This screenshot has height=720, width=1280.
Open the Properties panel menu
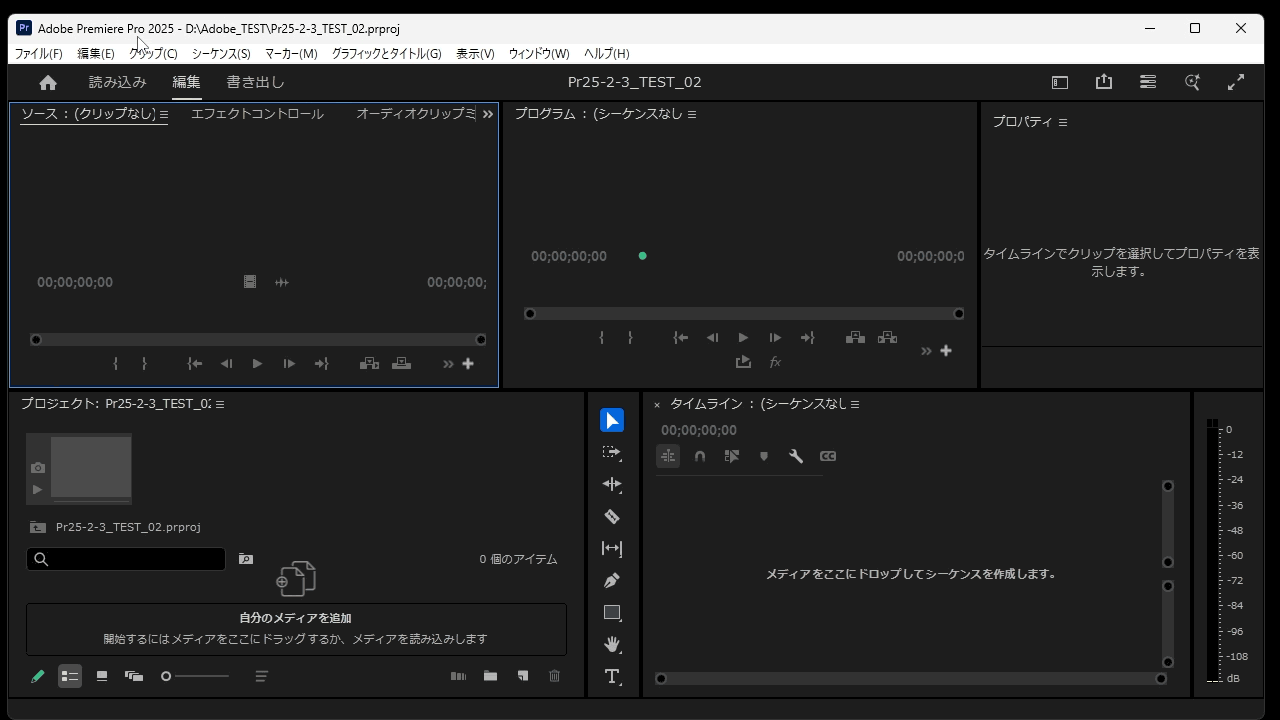tap(1063, 122)
